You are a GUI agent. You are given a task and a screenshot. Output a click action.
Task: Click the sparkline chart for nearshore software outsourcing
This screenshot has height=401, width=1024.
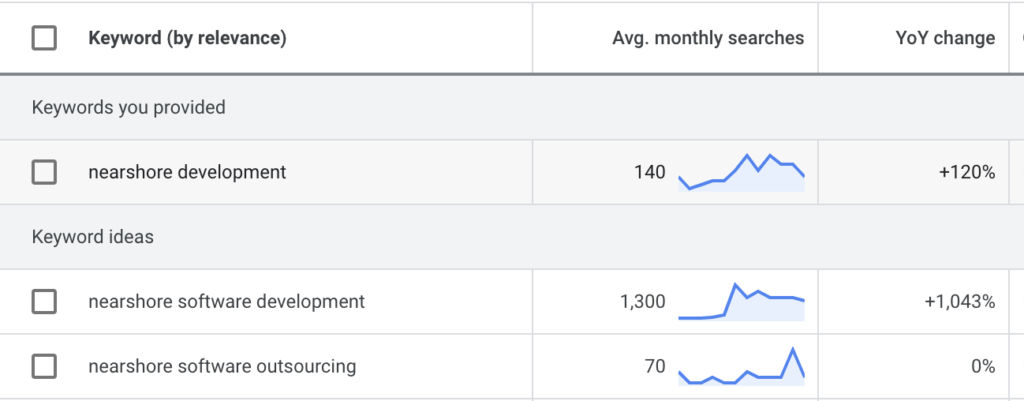click(741, 367)
